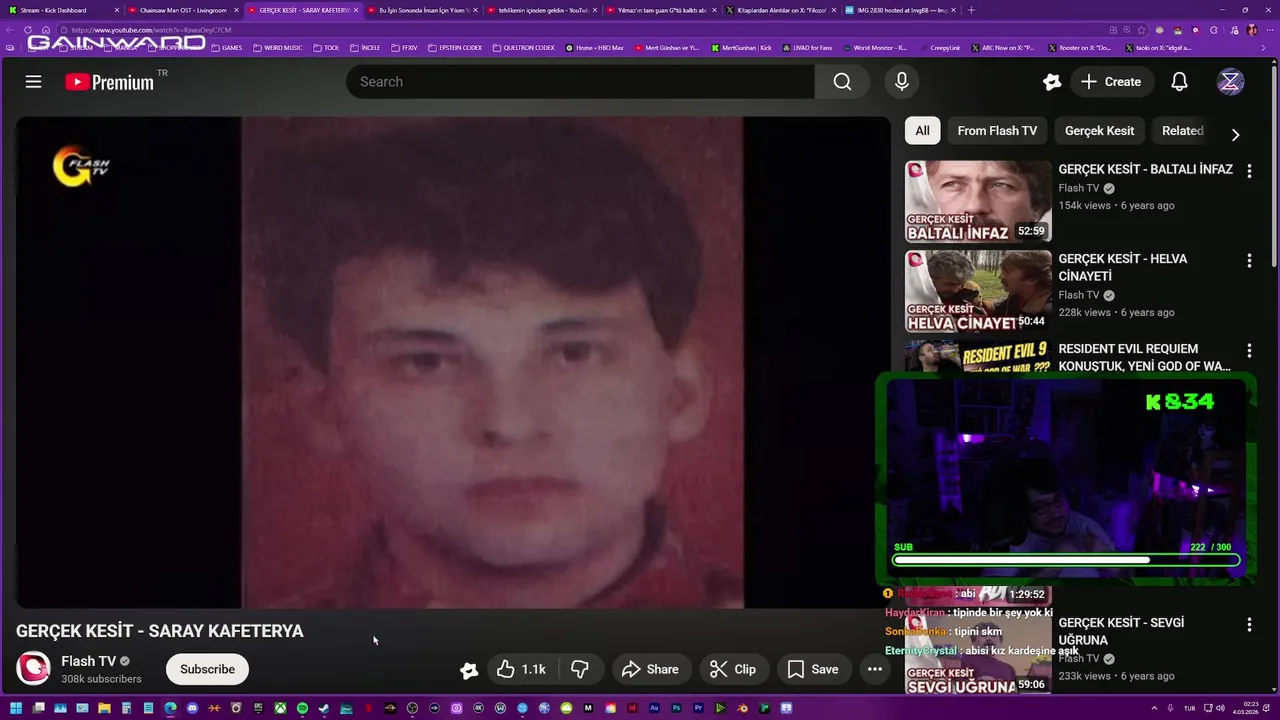The height and width of the screenshot is (720, 1280).
Task: Click into the YouTube search field
Action: (580, 82)
